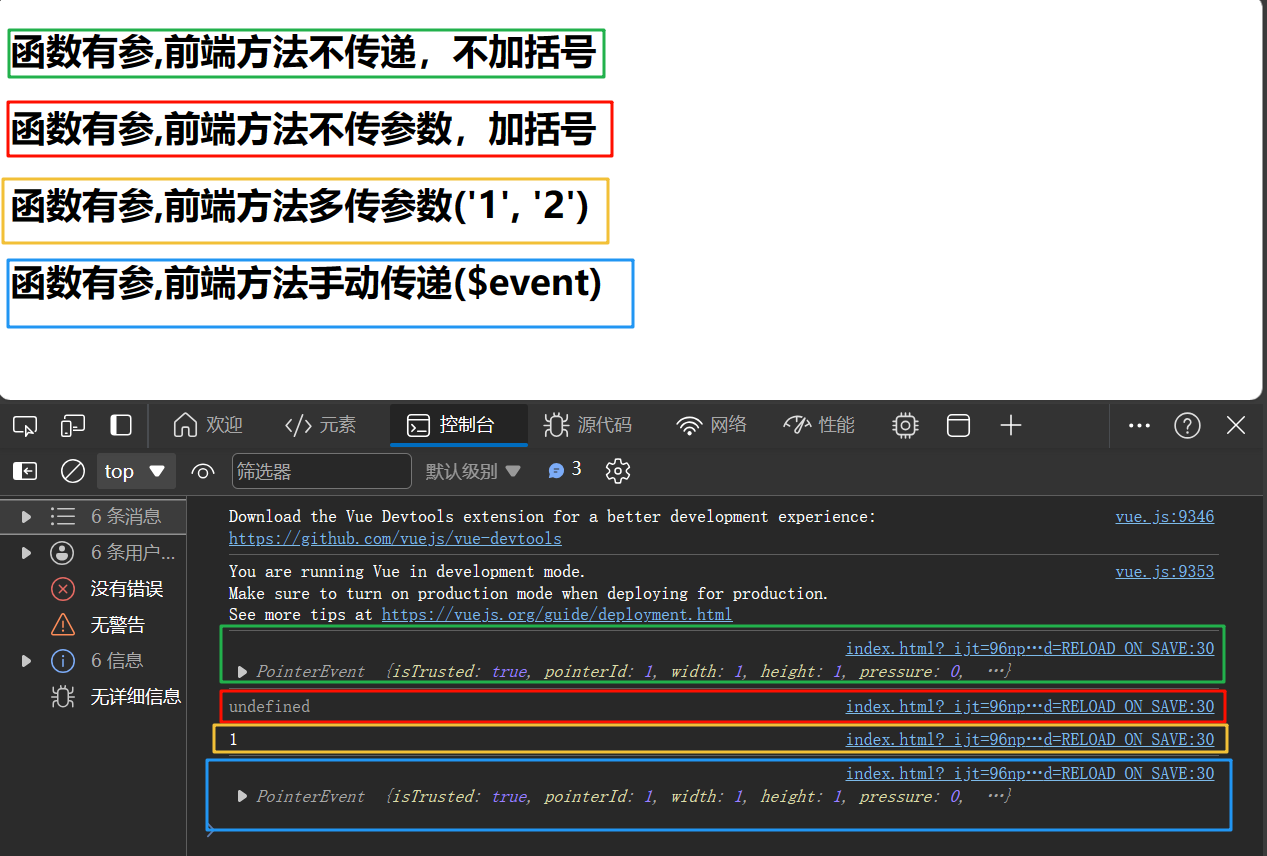
Task: Click heading 函数有参,前端方法不传参数，加括号
Action: (304, 128)
